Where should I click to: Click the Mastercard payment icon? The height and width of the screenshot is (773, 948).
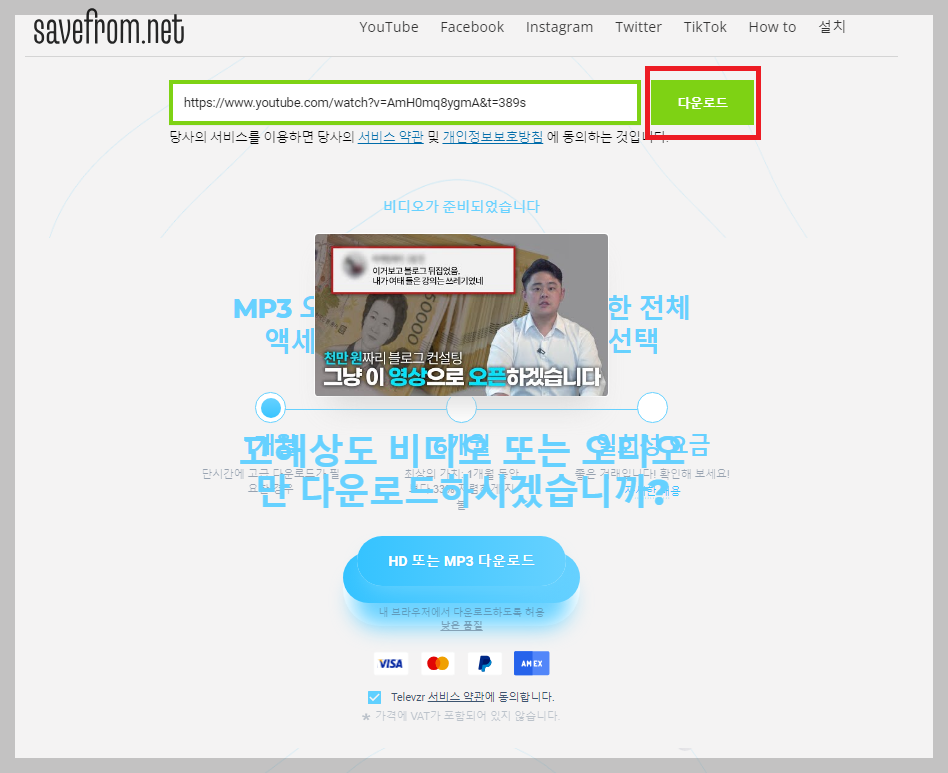(x=438, y=664)
